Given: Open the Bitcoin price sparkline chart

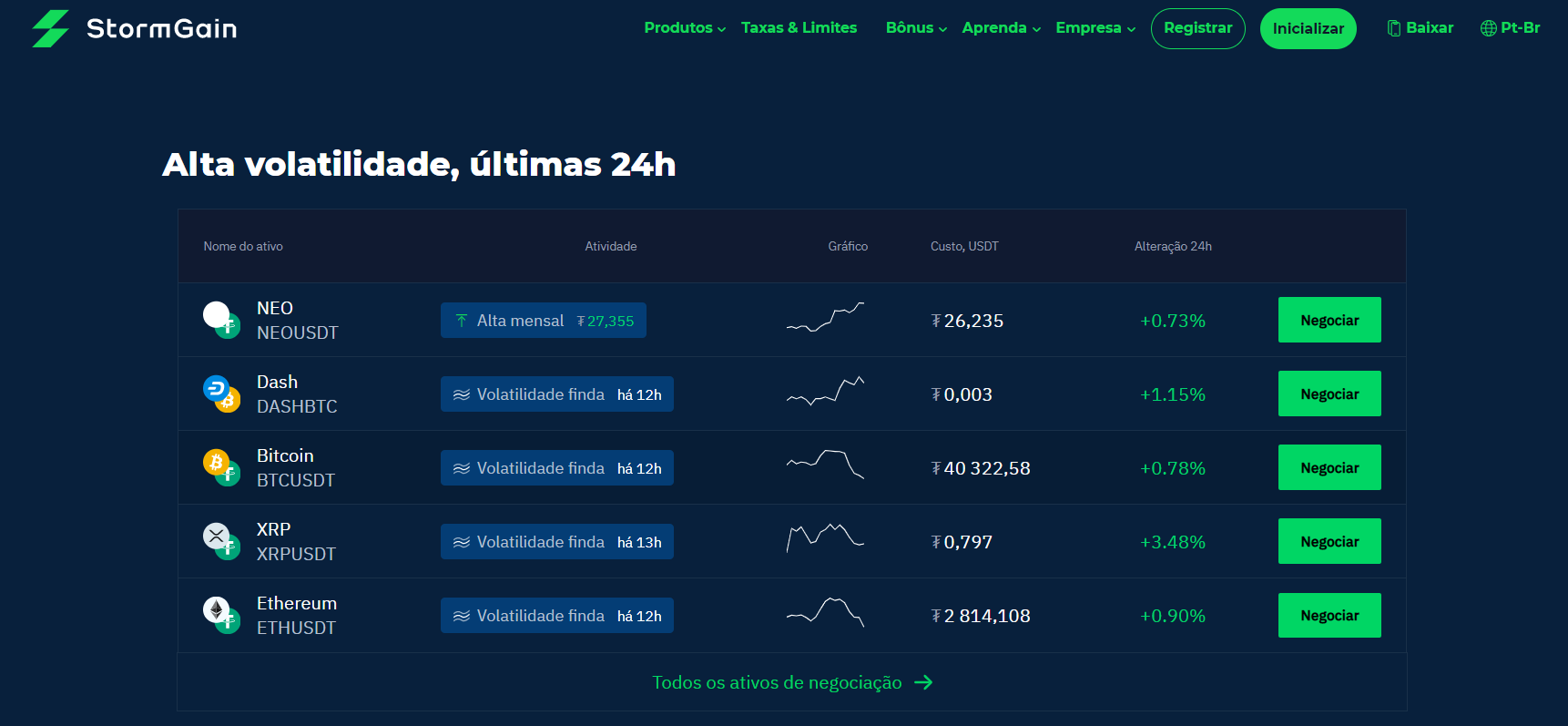Looking at the screenshot, I should tap(825, 465).
